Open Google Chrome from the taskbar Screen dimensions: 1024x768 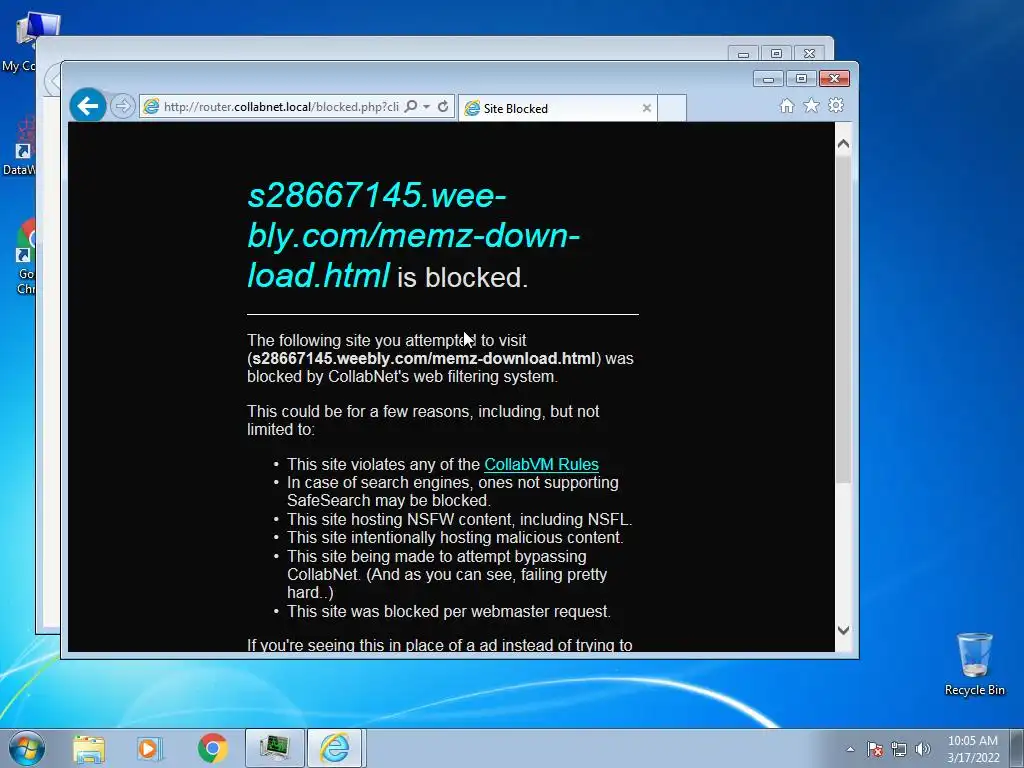(x=212, y=748)
